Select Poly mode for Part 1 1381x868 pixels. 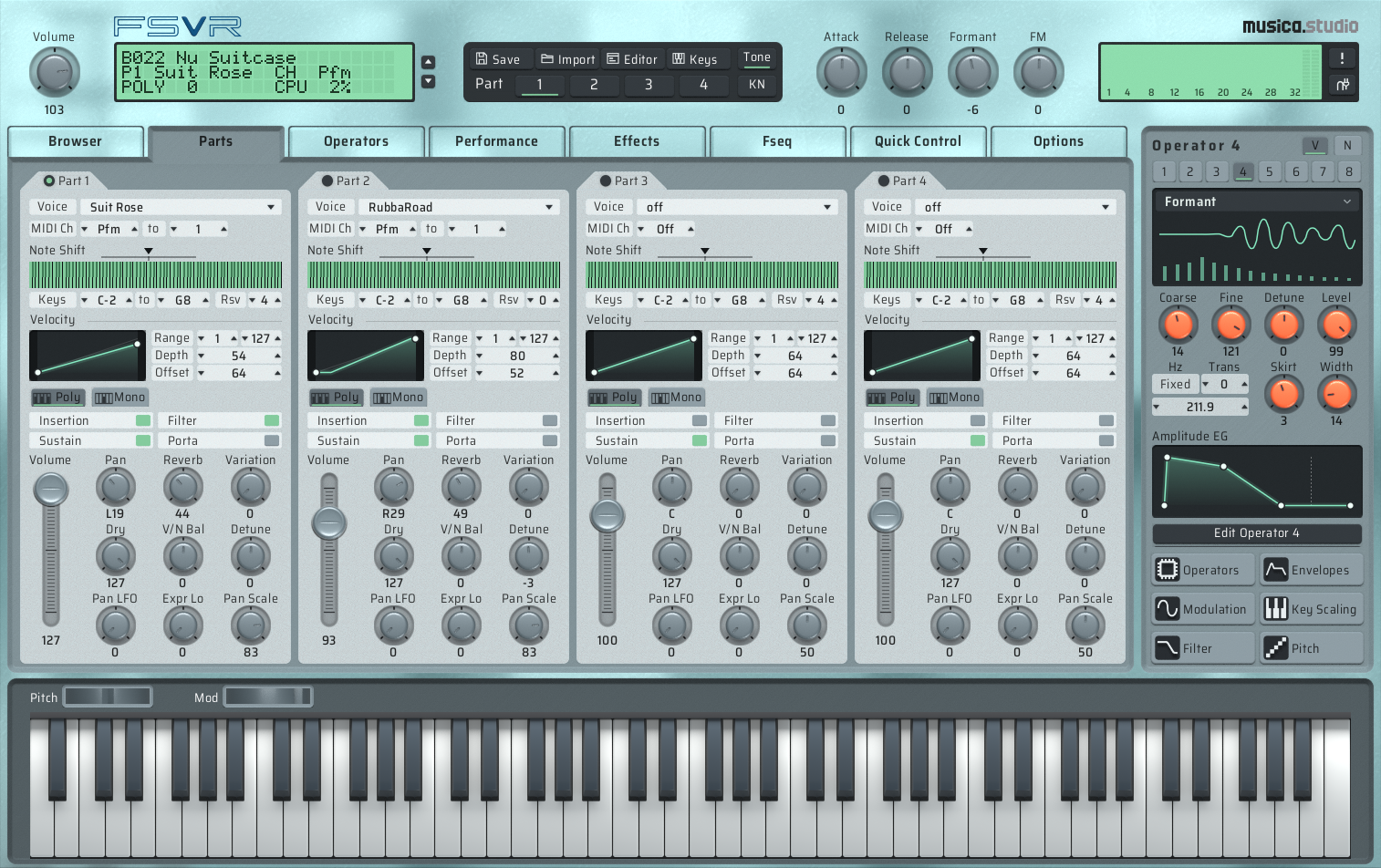click(58, 398)
